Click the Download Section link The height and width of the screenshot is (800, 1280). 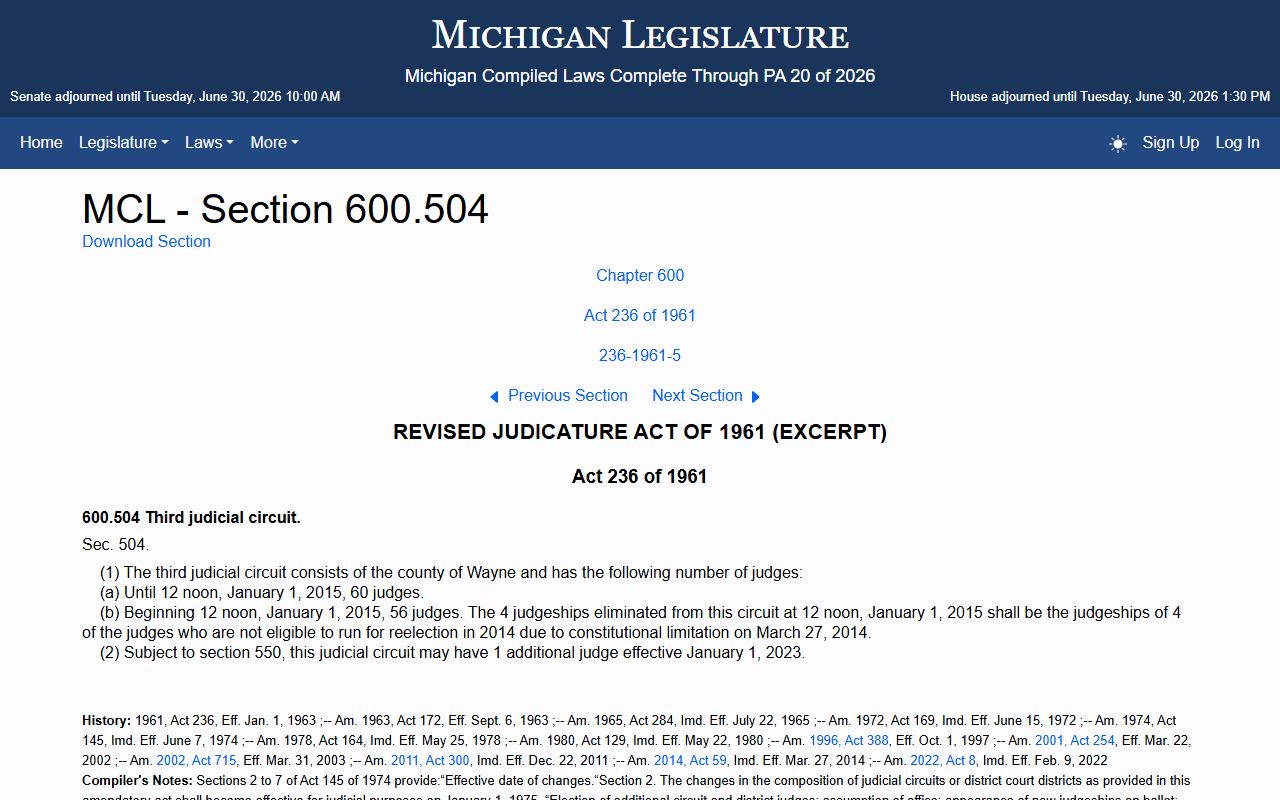pyautogui.click(x=146, y=241)
